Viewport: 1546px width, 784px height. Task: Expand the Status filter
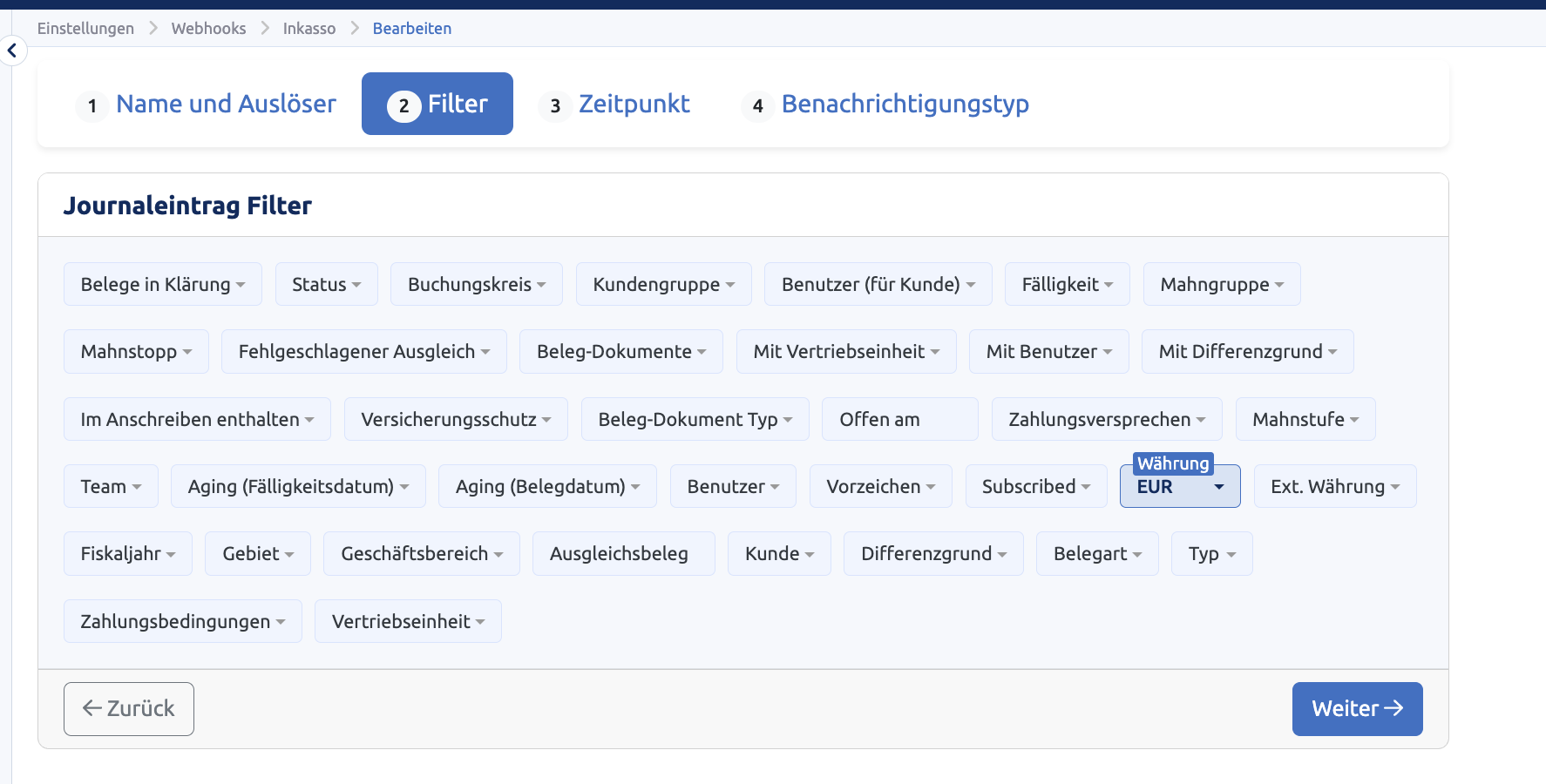(327, 284)
